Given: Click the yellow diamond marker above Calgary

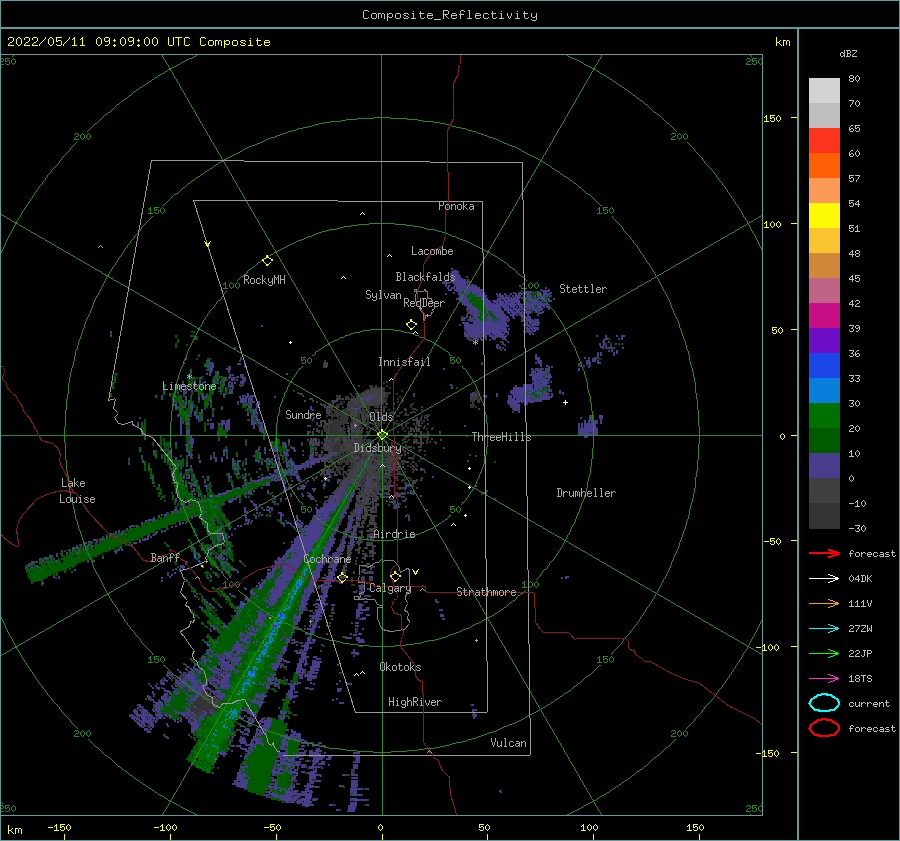Looking at the screenshot, I should pyautogui.click(x=395, y=576).
